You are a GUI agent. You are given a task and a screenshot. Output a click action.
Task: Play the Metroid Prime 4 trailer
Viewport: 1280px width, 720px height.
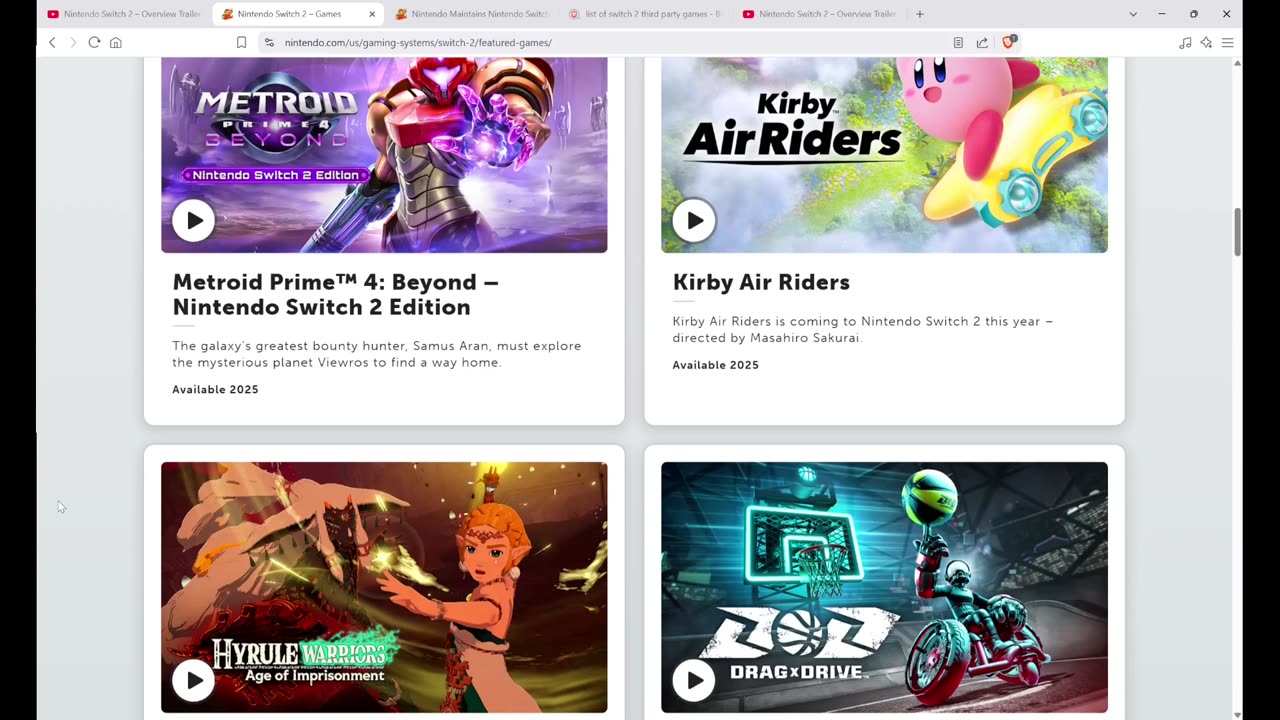click(193, 221)
